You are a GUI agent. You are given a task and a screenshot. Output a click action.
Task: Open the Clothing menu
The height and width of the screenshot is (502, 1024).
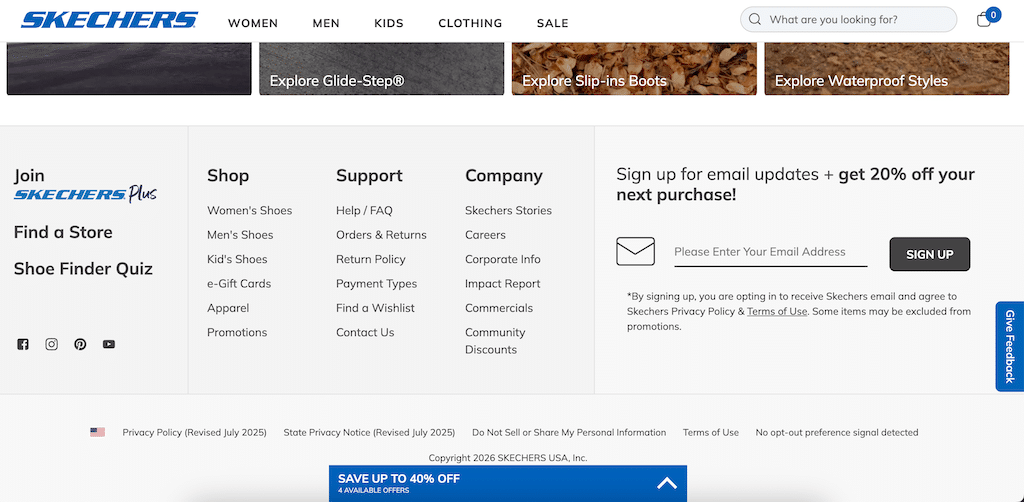(470, 23)
